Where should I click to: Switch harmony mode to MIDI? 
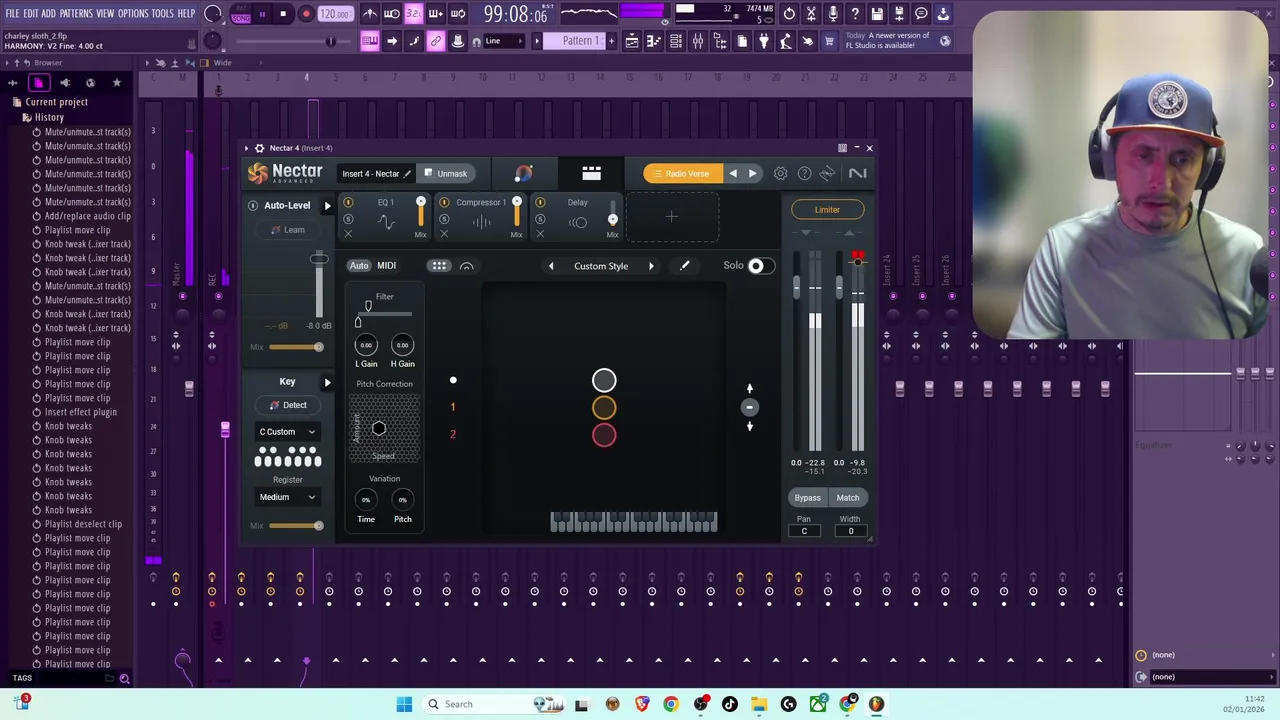386,266
